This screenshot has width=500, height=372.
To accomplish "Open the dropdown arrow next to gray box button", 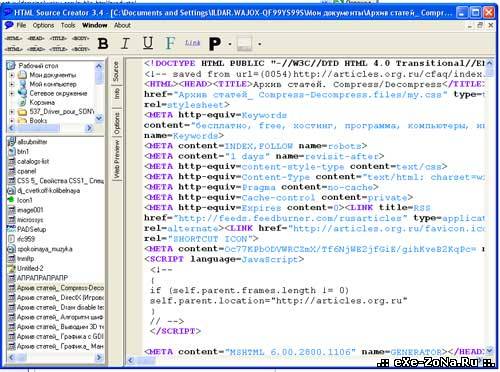I will point(259,44).
